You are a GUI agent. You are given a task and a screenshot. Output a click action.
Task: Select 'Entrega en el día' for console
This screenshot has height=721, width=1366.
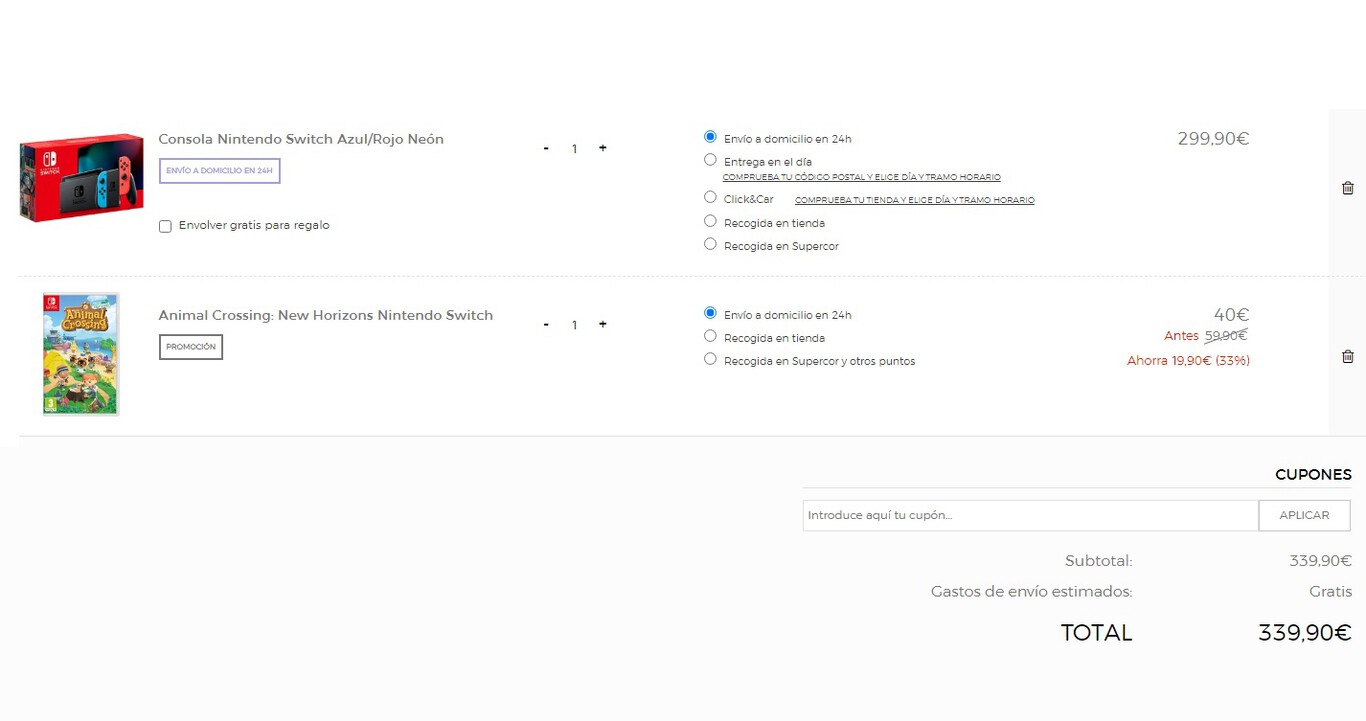[710, 160]
